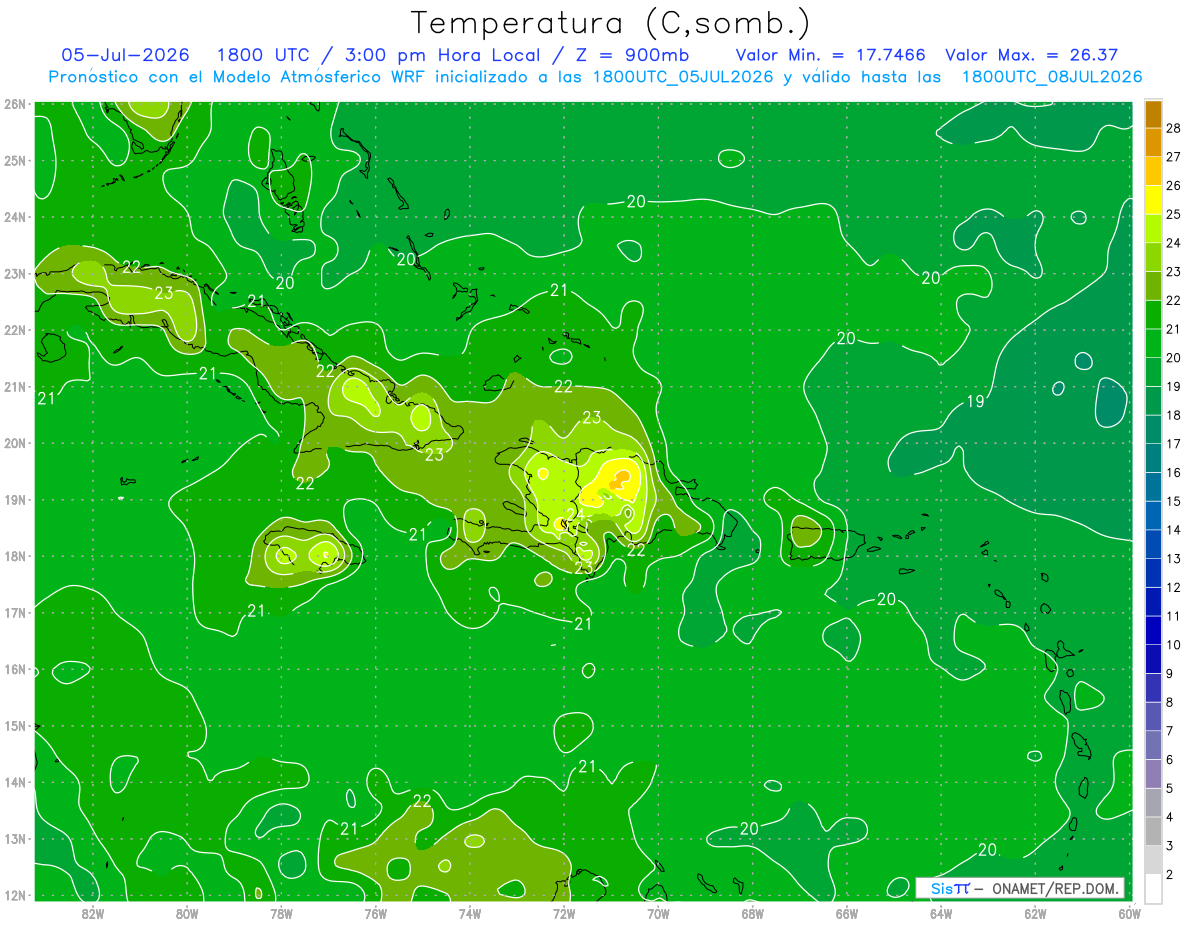Click the latitude axis label "18N"
Viewport: 1200px width, 927px height.
pyautogui.click(x=14, y=555)
